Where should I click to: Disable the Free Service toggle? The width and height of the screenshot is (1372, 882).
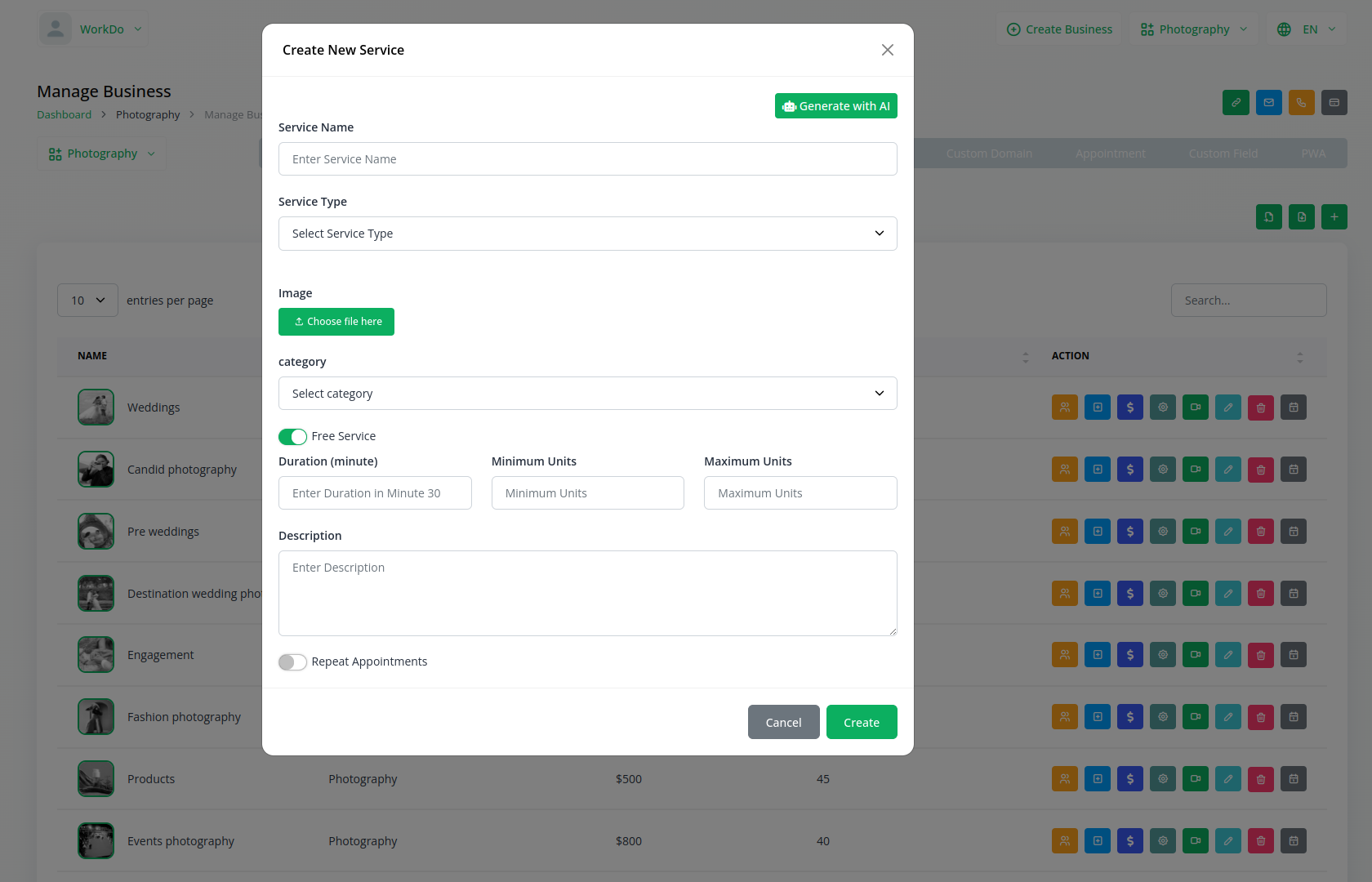(292, 437)
